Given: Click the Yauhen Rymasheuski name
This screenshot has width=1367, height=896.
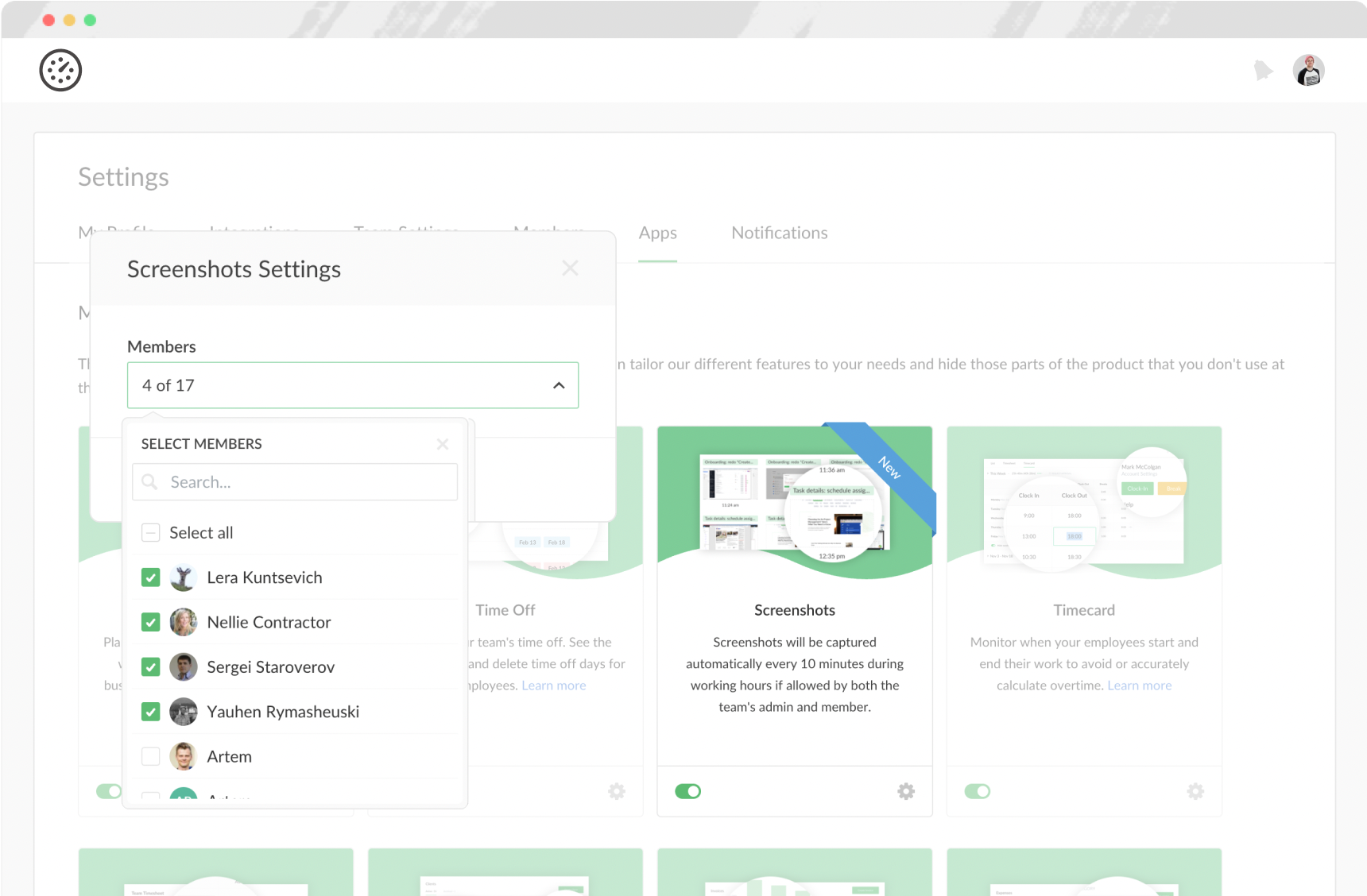Looking at the screenshot, I should [283, 712].
